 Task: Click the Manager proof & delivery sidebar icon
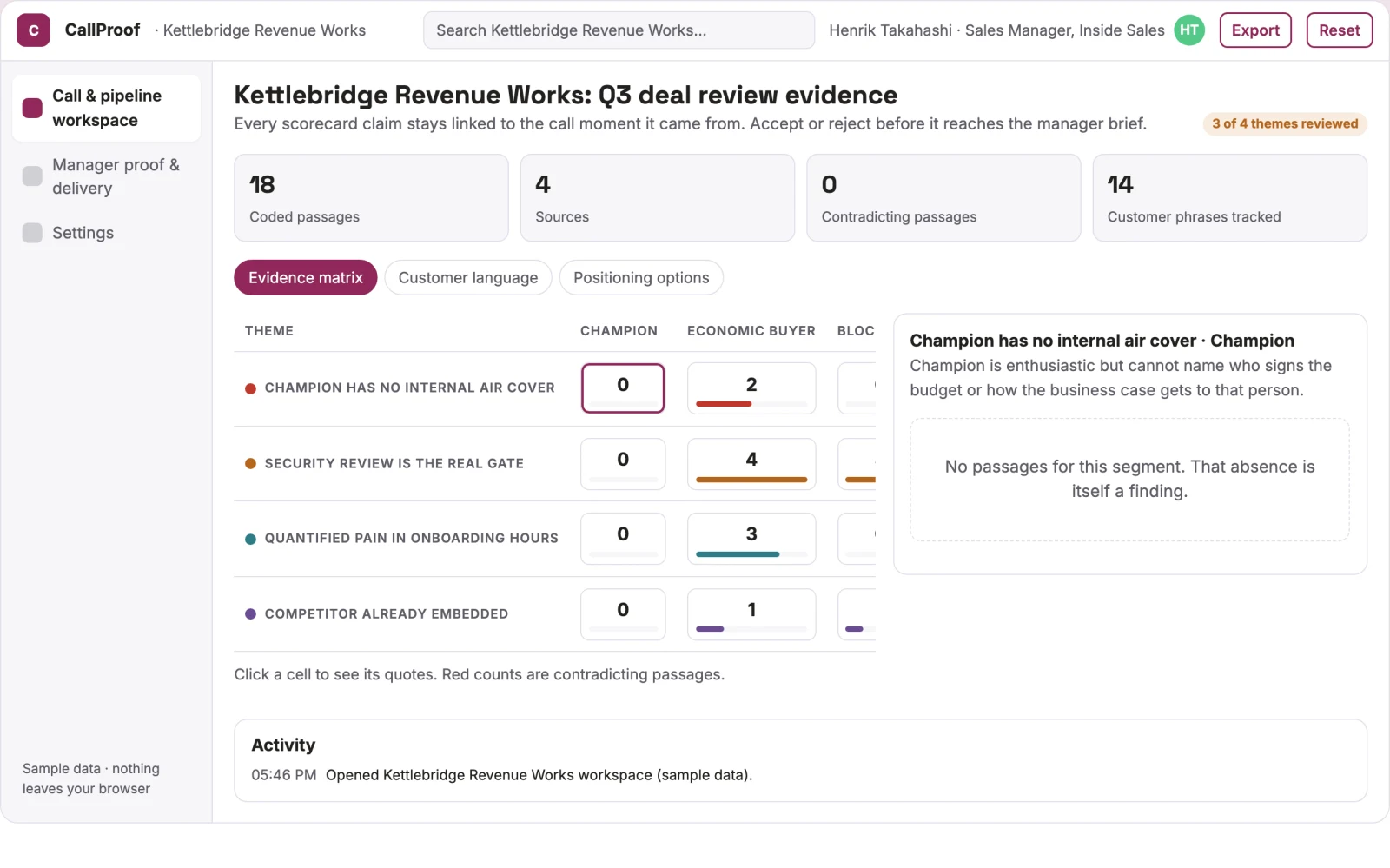coord(32,176)
